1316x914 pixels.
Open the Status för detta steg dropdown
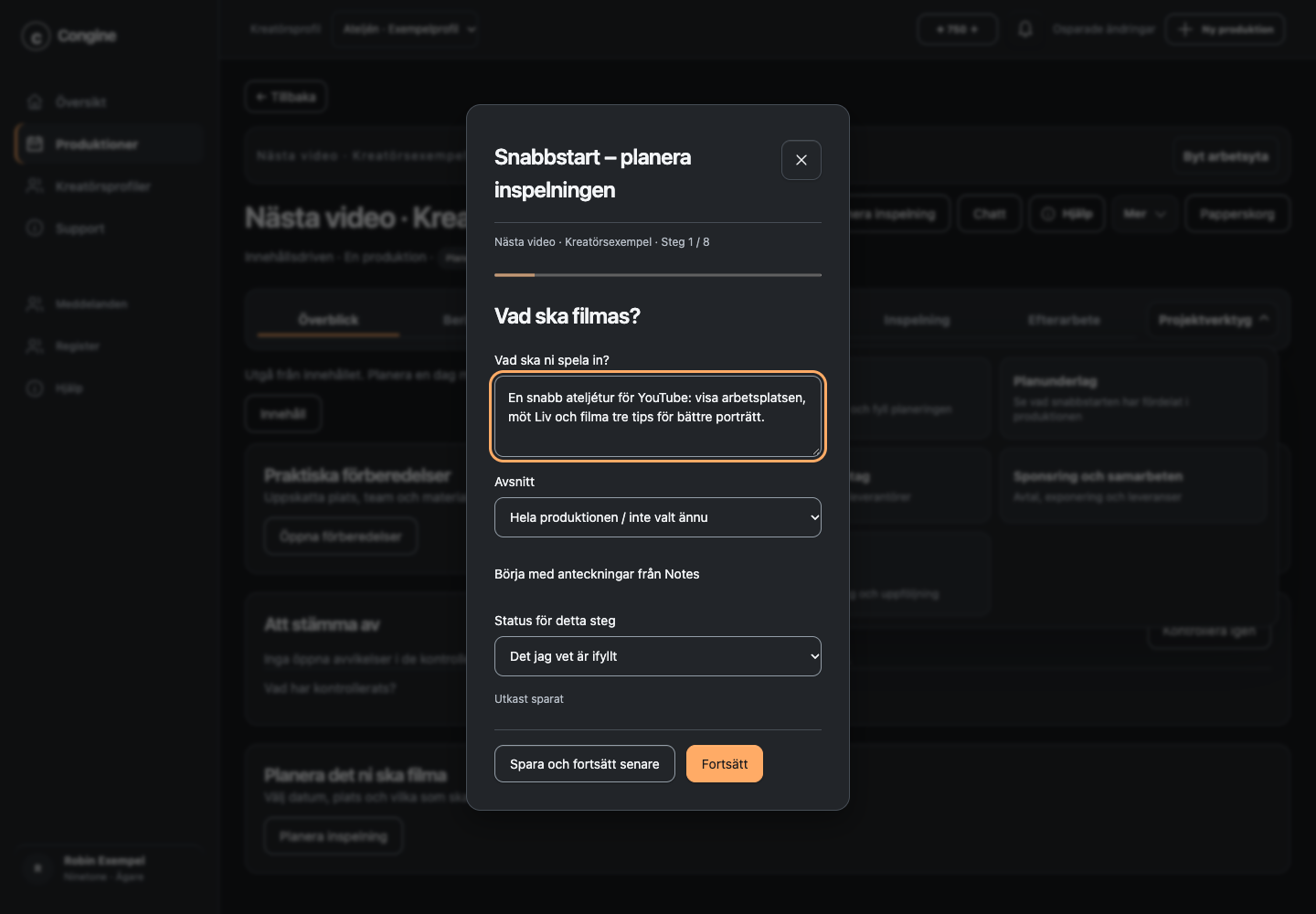[x=658, y=656]
